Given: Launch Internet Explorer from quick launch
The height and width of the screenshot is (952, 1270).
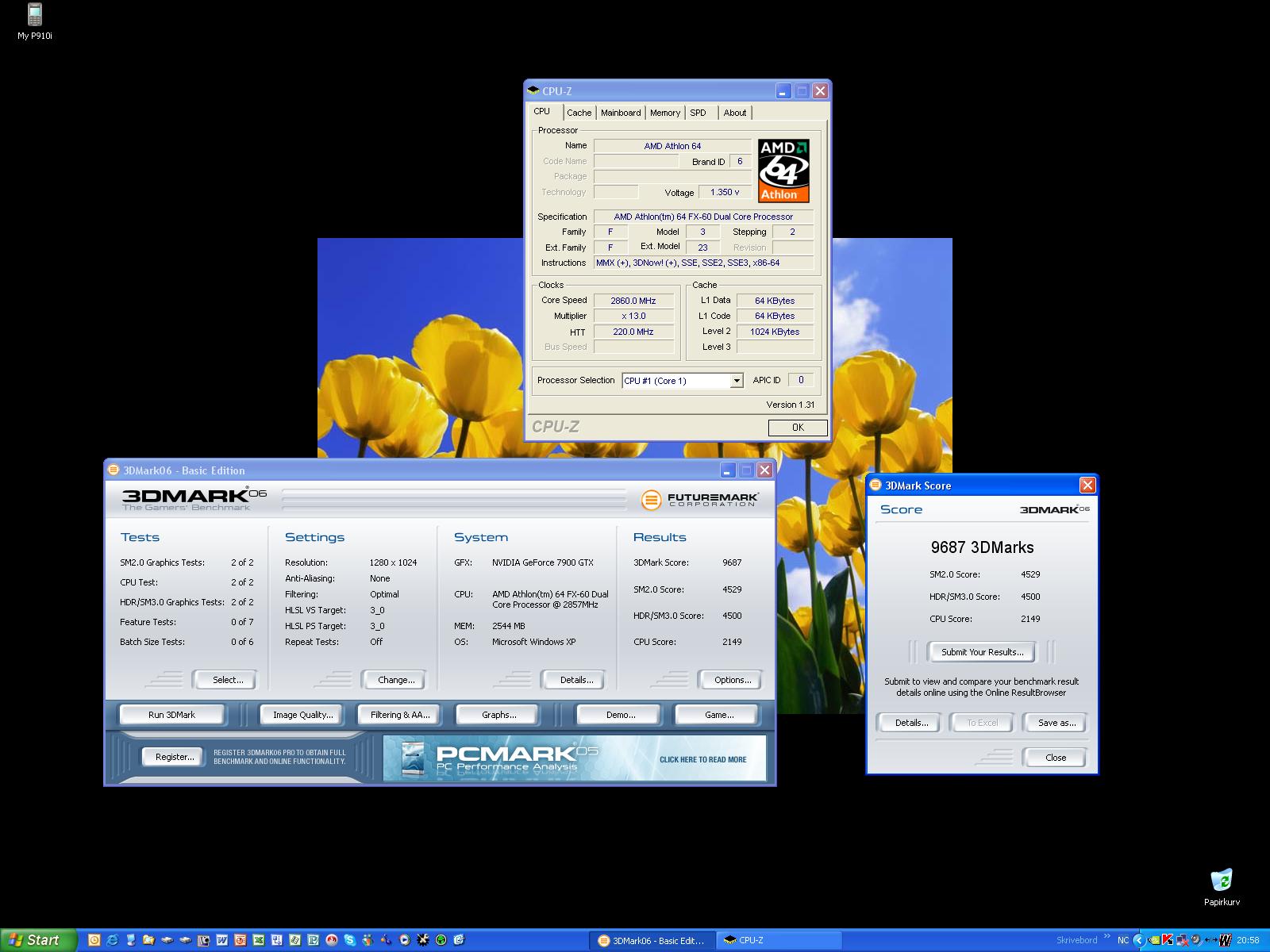Looking at the screenshot, I should 112,940.
